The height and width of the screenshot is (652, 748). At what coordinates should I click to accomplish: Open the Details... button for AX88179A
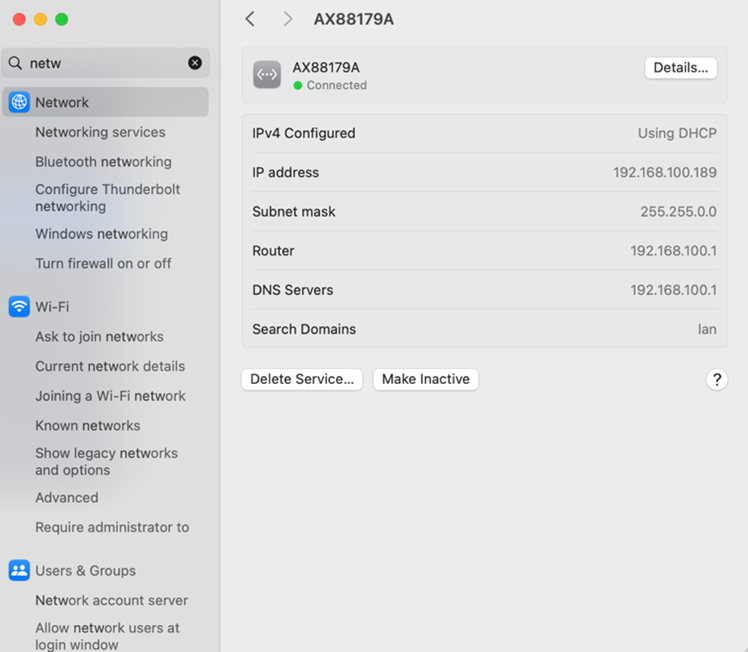tap(680, 68)
